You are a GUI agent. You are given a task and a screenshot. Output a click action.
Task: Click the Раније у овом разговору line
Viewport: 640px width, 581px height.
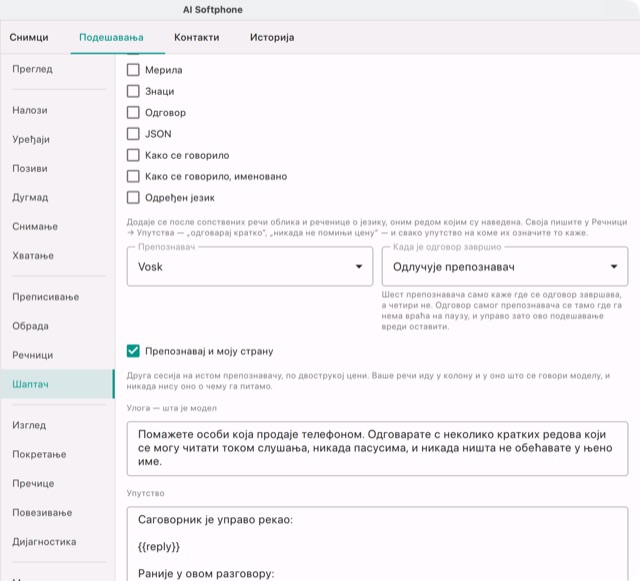pyautogui.click(x=206, y=574)
